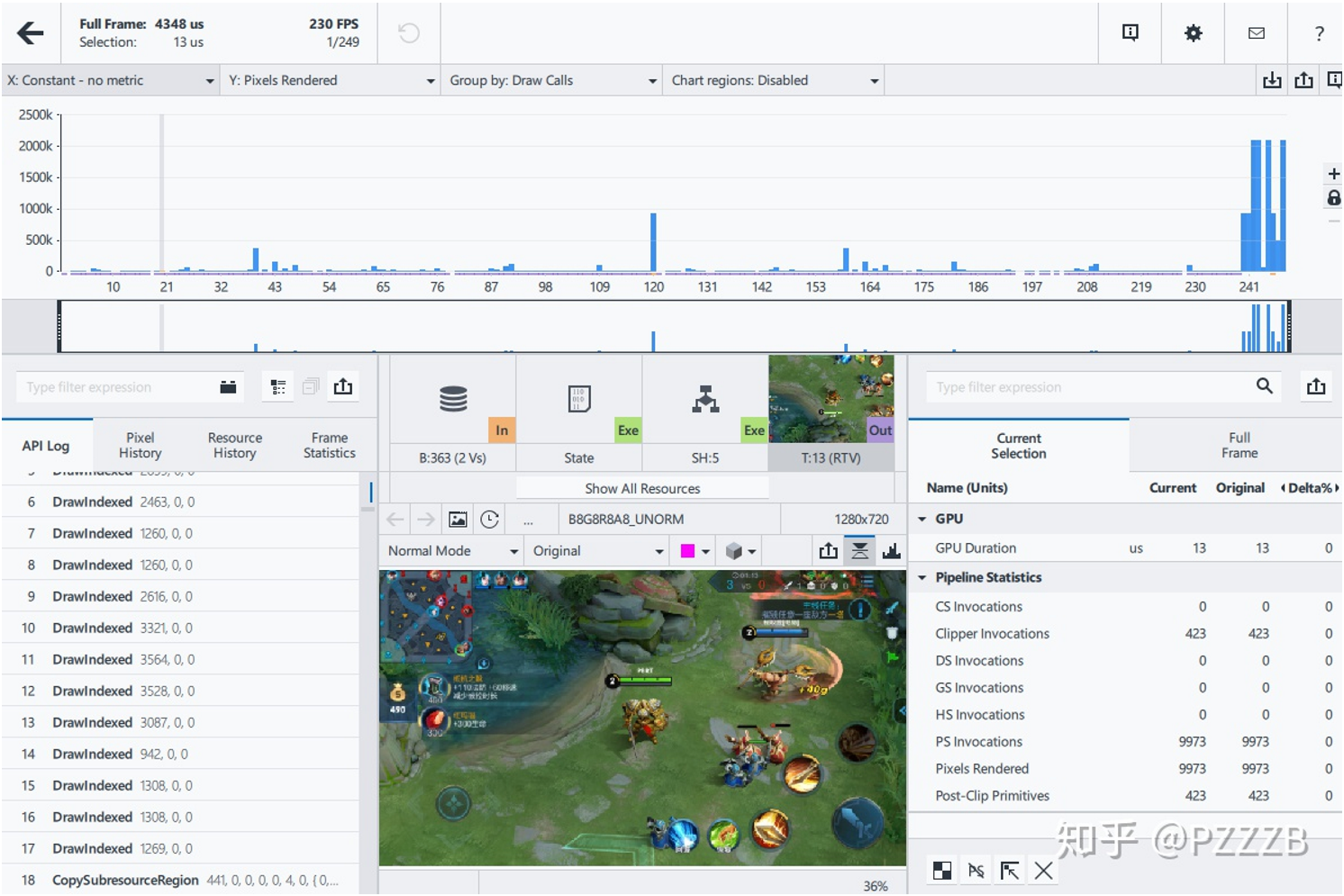
Task: Open the cube geometry display dropdown
Action: pyautogui.click(x=740, y=551)
